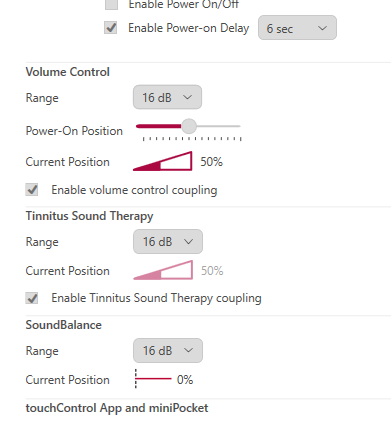Image resolution: width=391 pixels, height=428 pixels.
Task: Expand the Tinnitus Sound Therapy Range dropdown
Action: [168, 241]
